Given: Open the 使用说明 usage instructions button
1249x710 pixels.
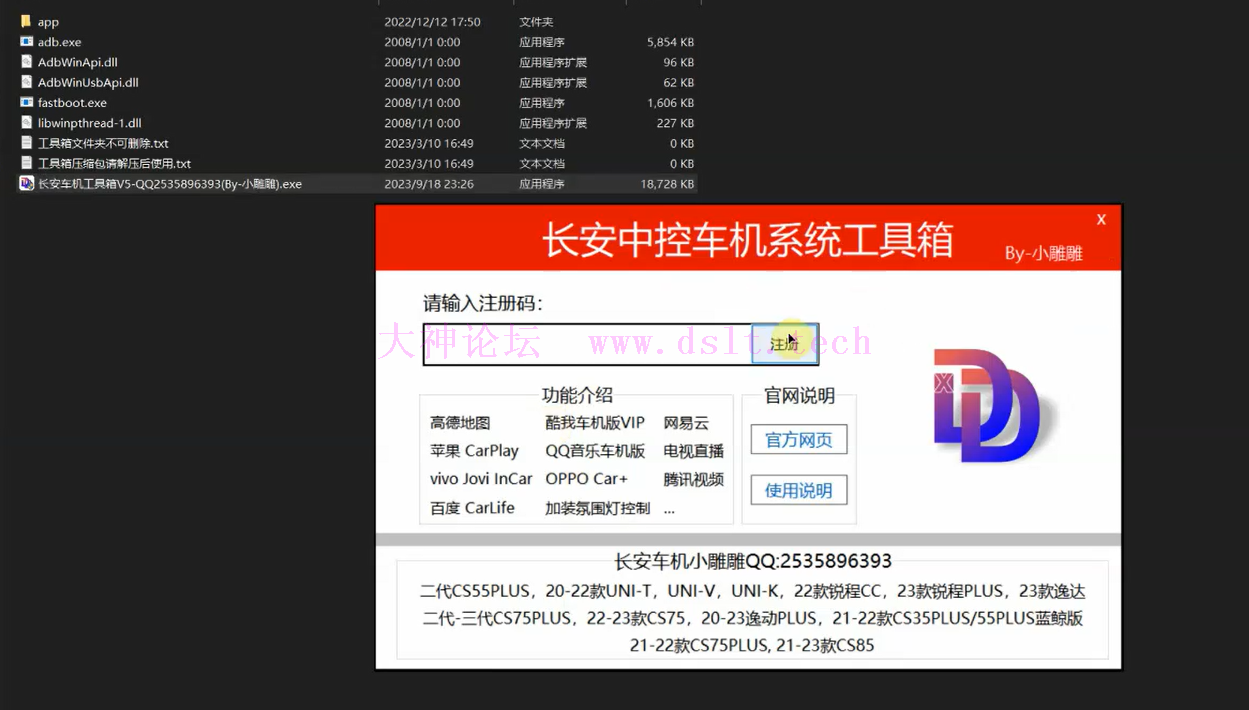Looking at the screenshot, I should coord(798,490).
